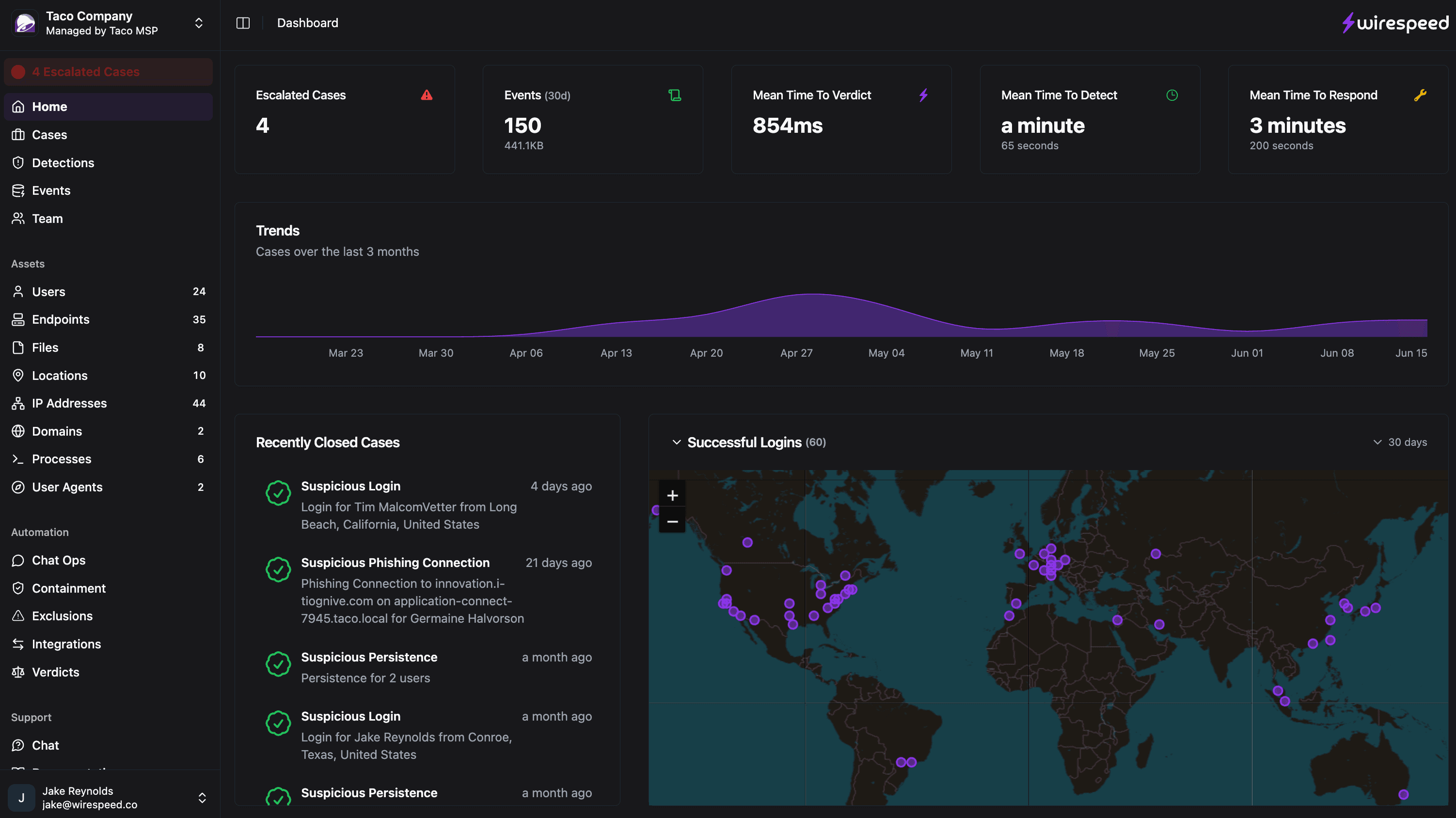
Task: Open IP Addresses via the network icon
Action: (x=18, y=403)
